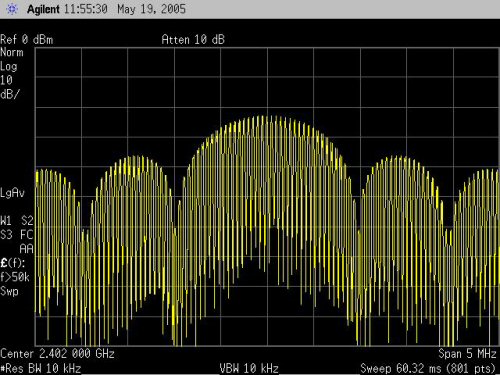Select the time readout 11:55:30
This screenshot has height=375, width=500.
tap(86, 9)
